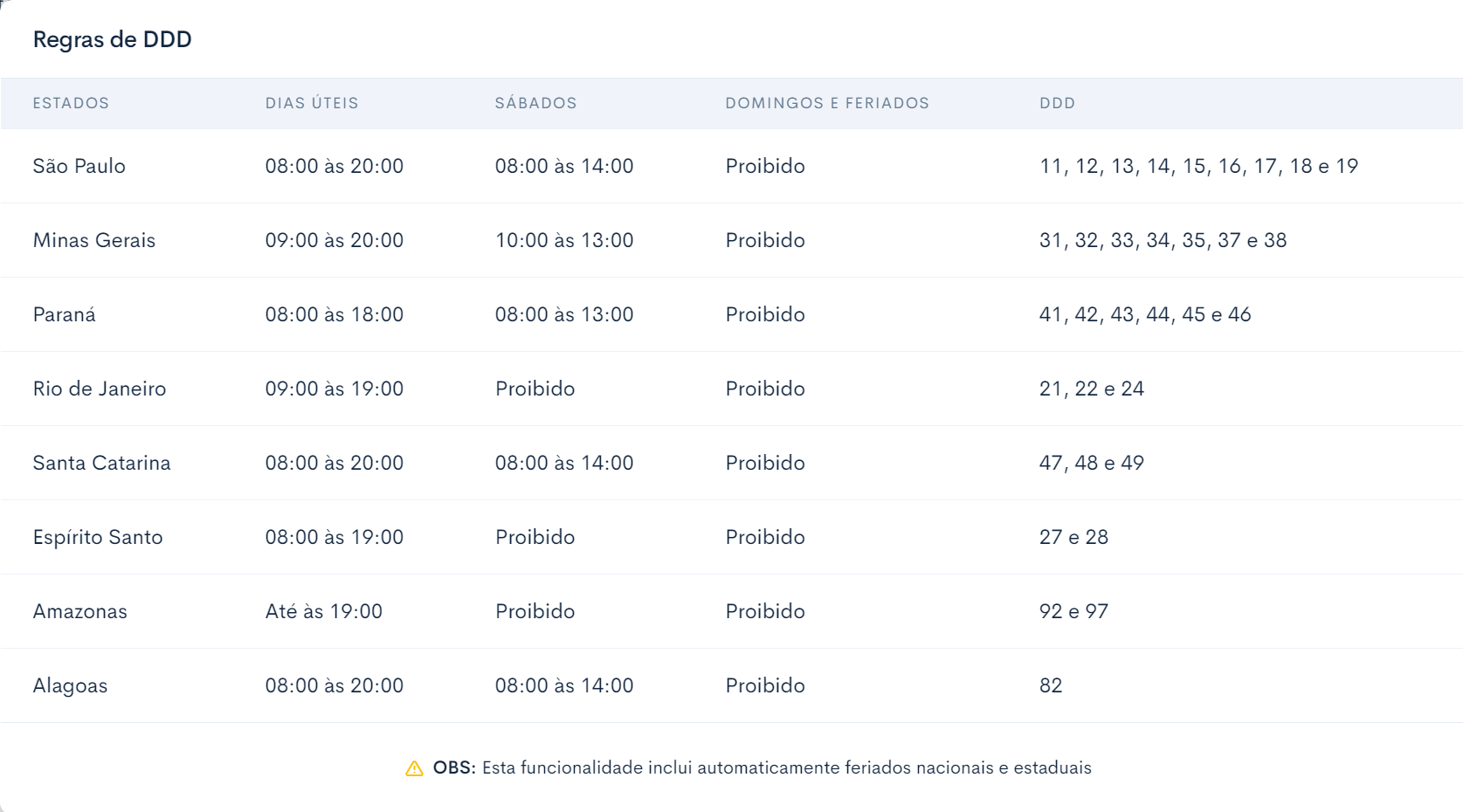This screenshot has height=812, width=1463.
Task: Click the Rio de Janeiro row label
Action: 100,389
